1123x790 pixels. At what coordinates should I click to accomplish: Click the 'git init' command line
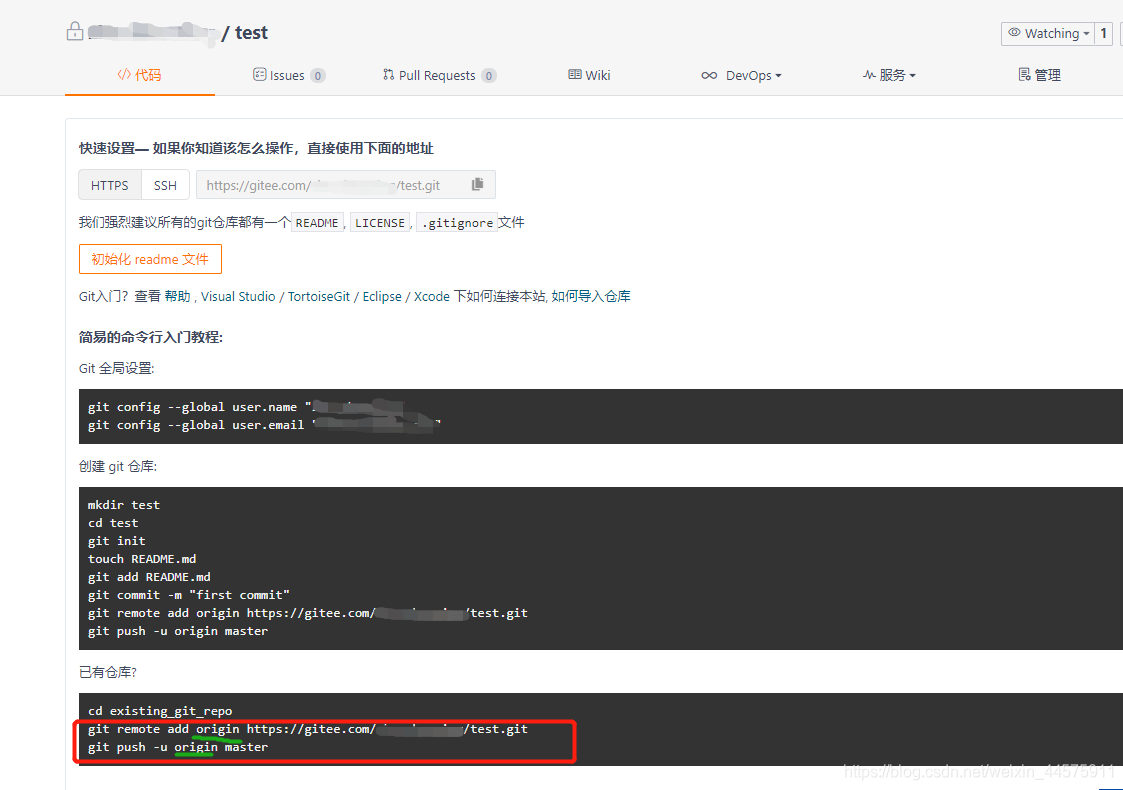point(117,541)
